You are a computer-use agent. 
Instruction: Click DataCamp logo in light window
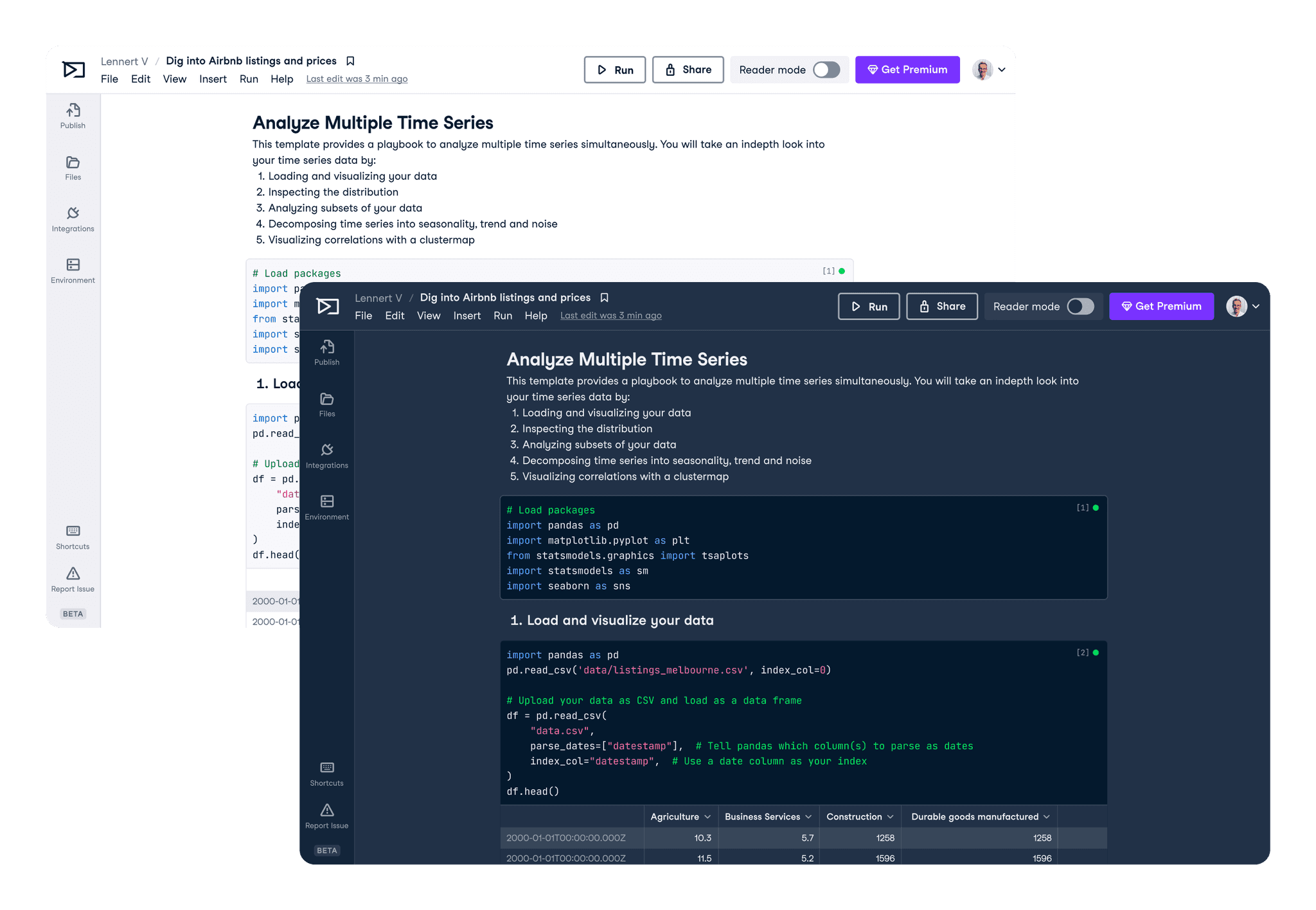pyautogui.click(x=73, y=69)
